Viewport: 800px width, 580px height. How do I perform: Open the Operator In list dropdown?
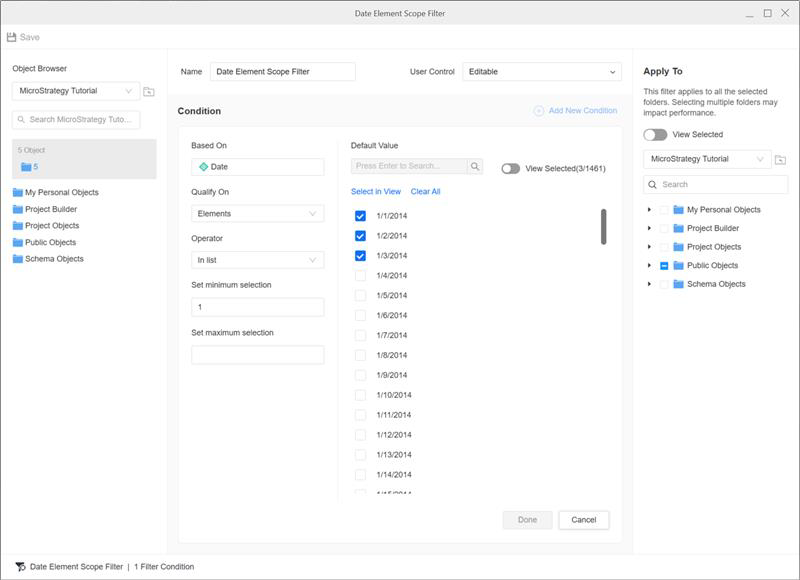coord(257,260)
